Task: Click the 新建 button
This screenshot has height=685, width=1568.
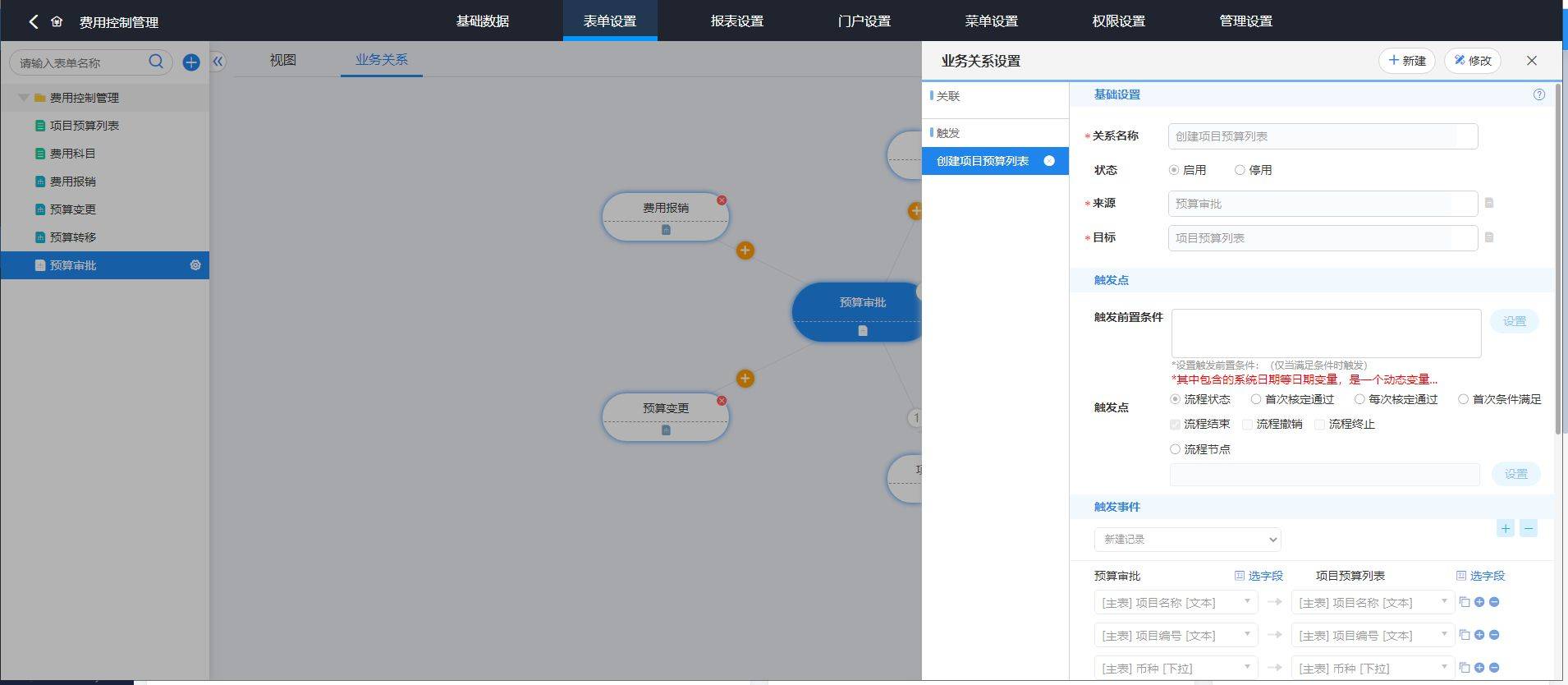Action: coord(1407,61)
